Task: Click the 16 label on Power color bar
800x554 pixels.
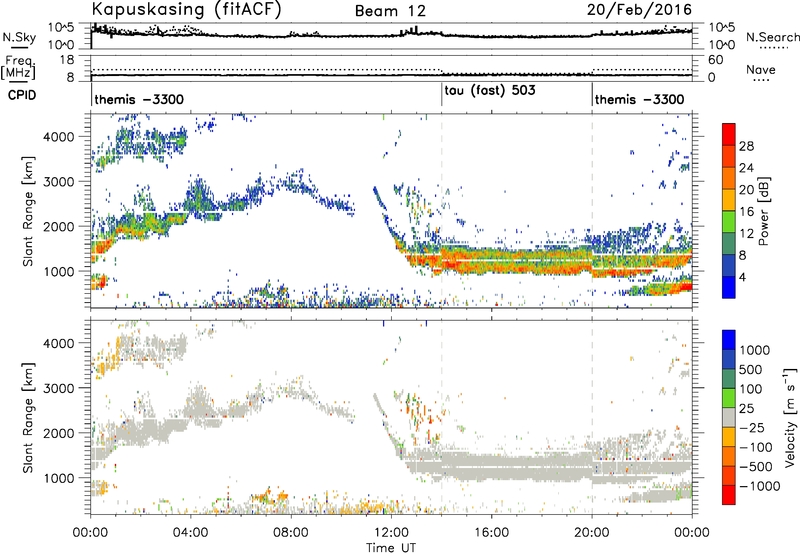Action: (x=746, y=212)
